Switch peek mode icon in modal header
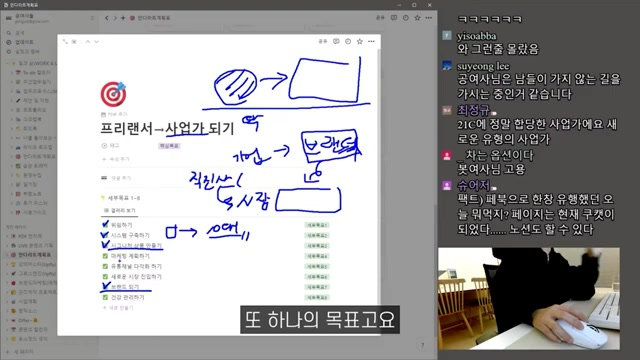 click(74, 42)
